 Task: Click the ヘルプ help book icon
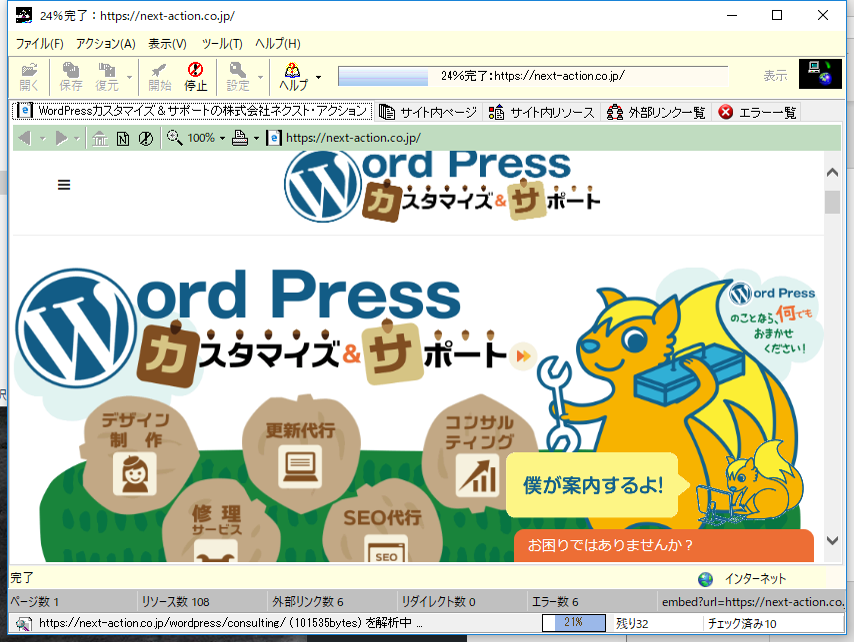[x=293, y=77]
